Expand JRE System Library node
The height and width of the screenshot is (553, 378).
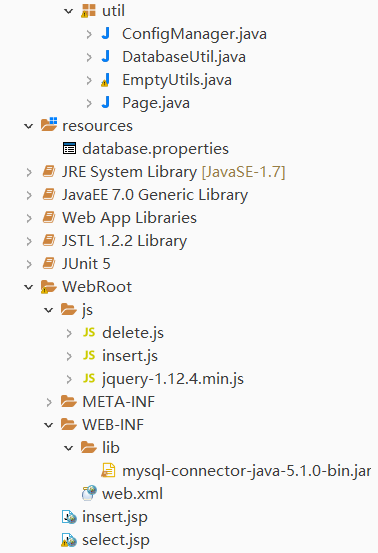coord(29,172)
